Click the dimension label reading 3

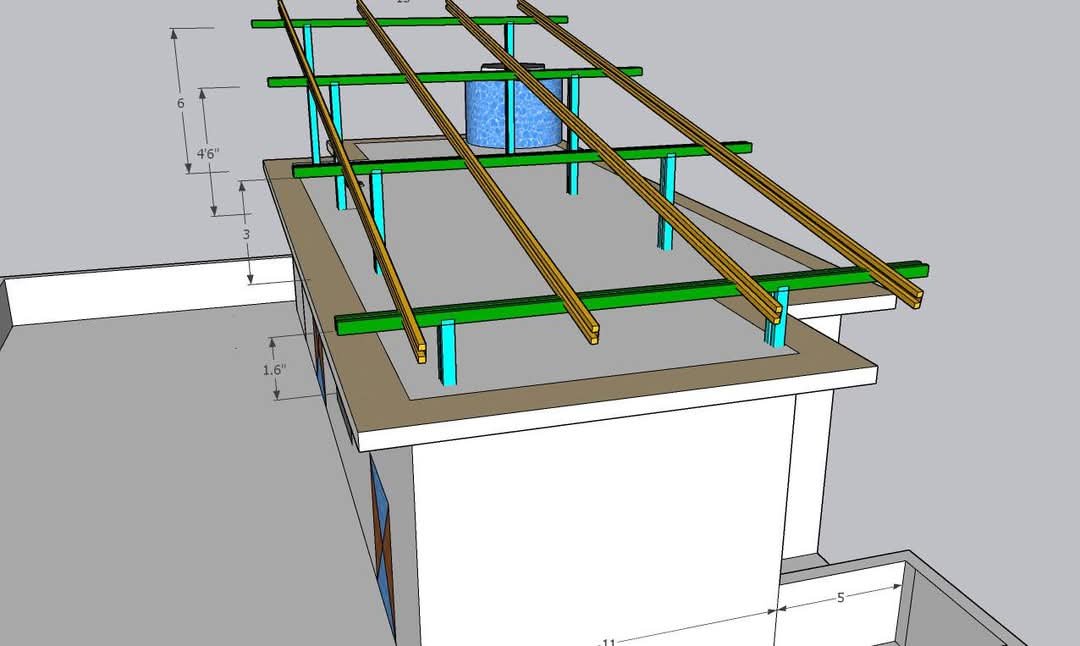click(246, 233)
